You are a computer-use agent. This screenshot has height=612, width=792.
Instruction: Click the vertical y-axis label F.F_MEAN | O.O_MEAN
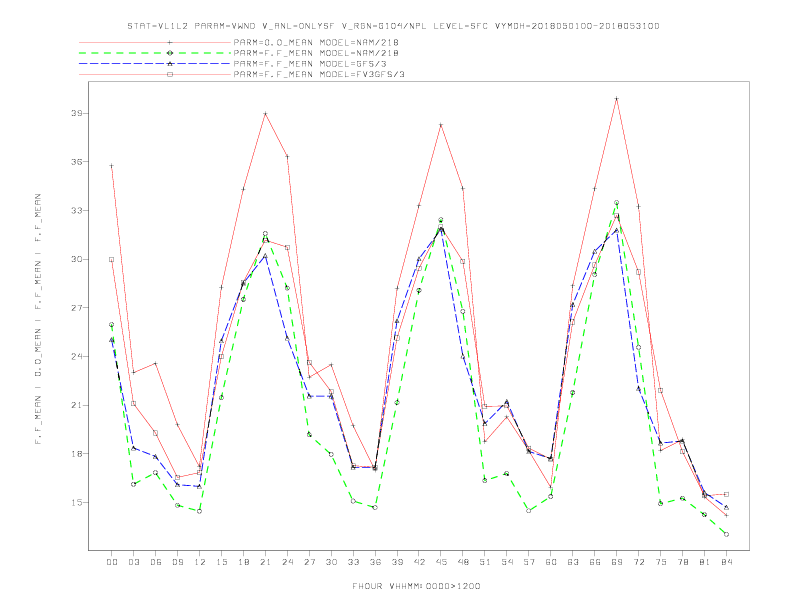pyautogui.click(x=38, y=319)
